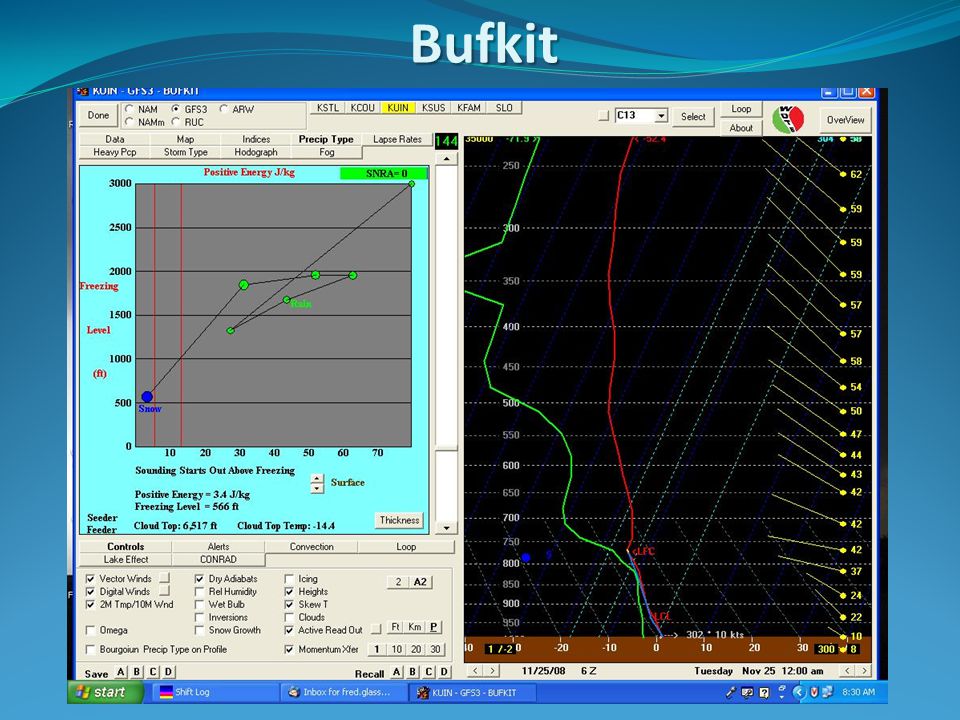Open the OverView button

point(846,119)
